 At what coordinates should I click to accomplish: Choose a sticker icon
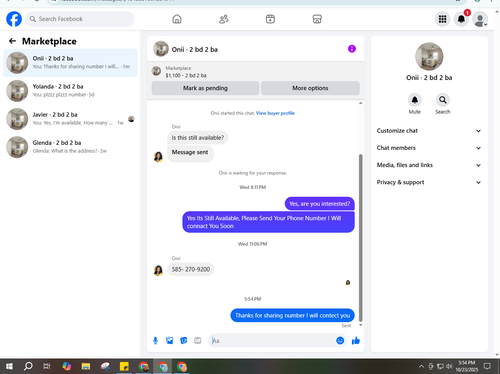pyautogui.click(x=184, y=341)
